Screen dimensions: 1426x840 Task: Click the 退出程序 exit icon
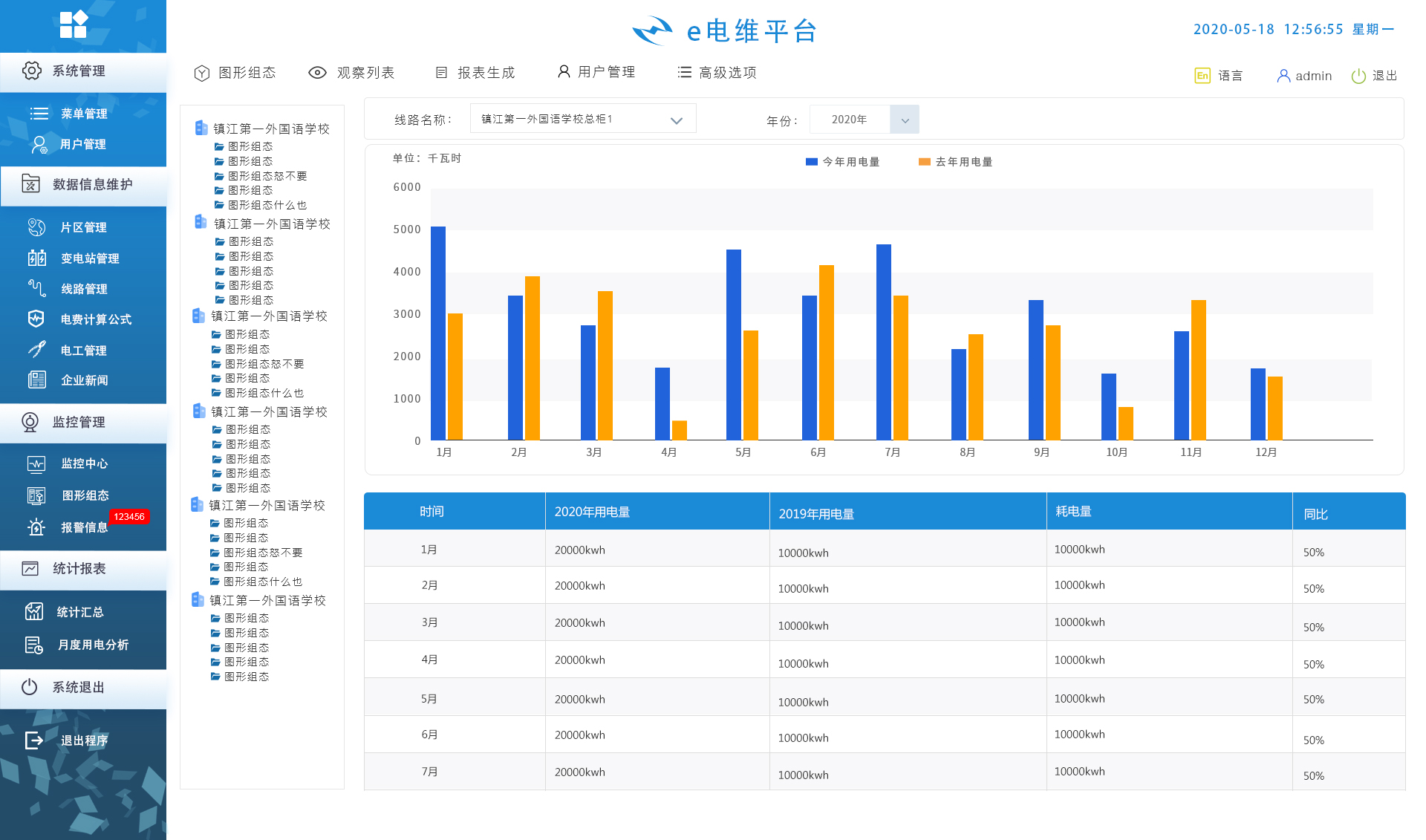pos(34,740)
